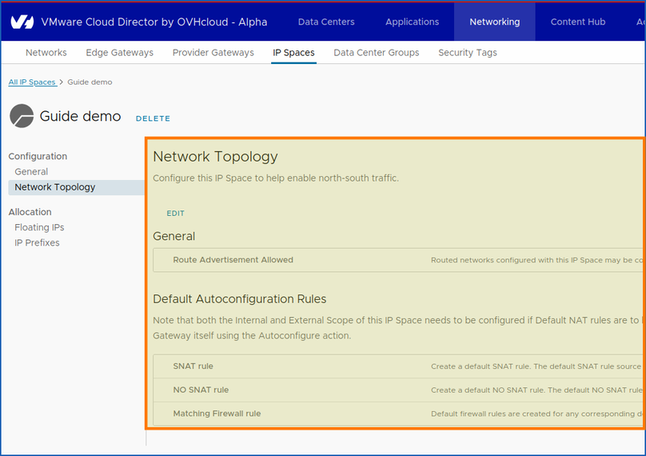Open the Applications menu

tap(412, 22)
